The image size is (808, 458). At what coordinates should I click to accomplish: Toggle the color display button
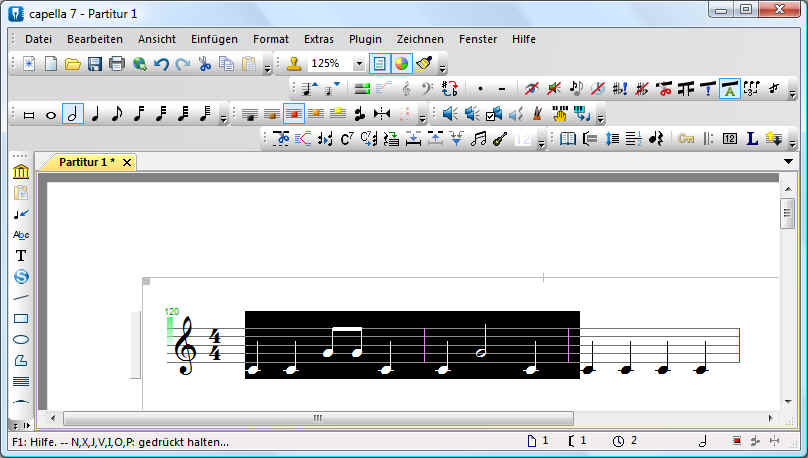click(x=402, y=64)
